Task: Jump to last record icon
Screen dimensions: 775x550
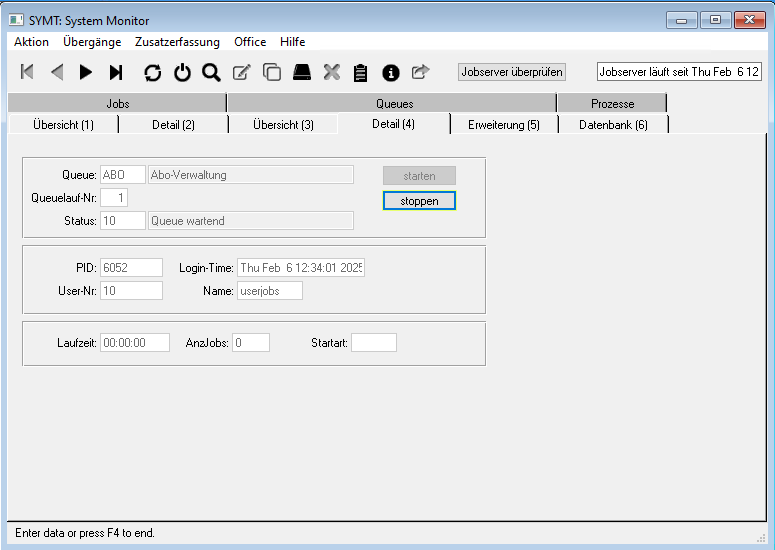Action: pos(116,72)
